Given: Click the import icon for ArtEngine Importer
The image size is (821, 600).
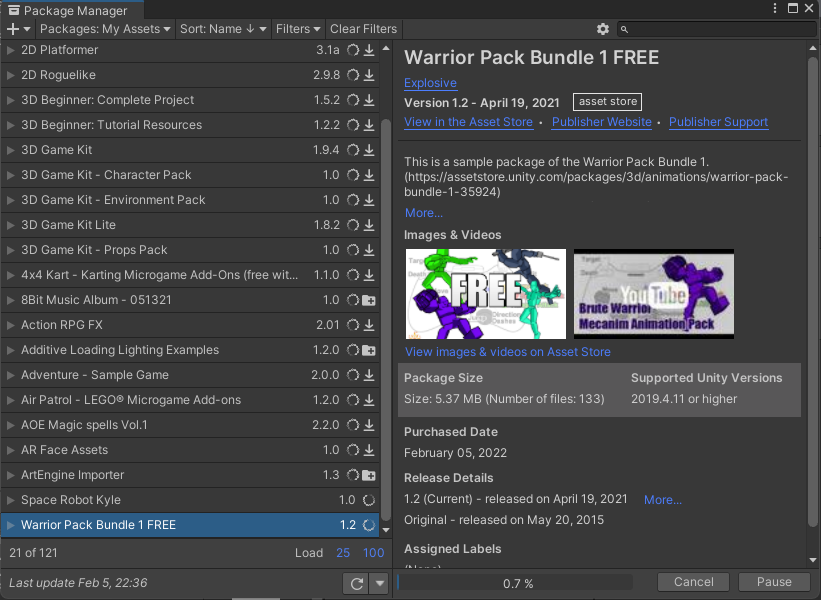Looking at the screenshot, I should 369,475.
